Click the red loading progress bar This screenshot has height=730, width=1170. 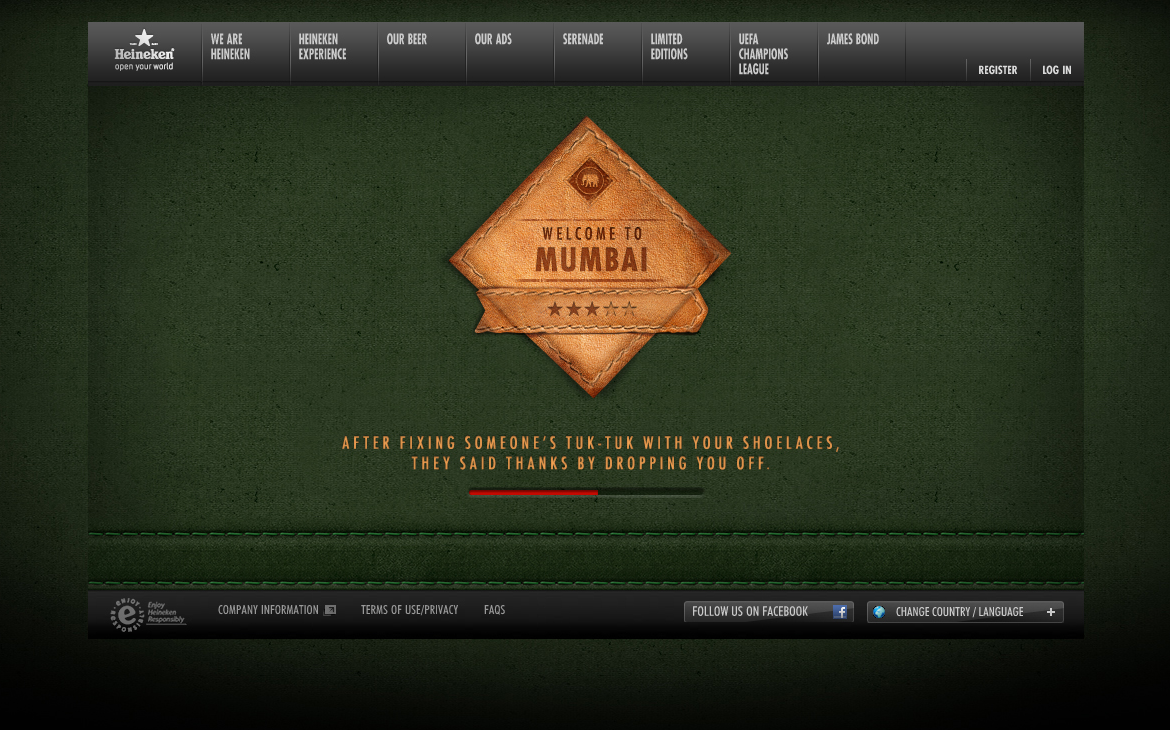click(x=586, y=492)
